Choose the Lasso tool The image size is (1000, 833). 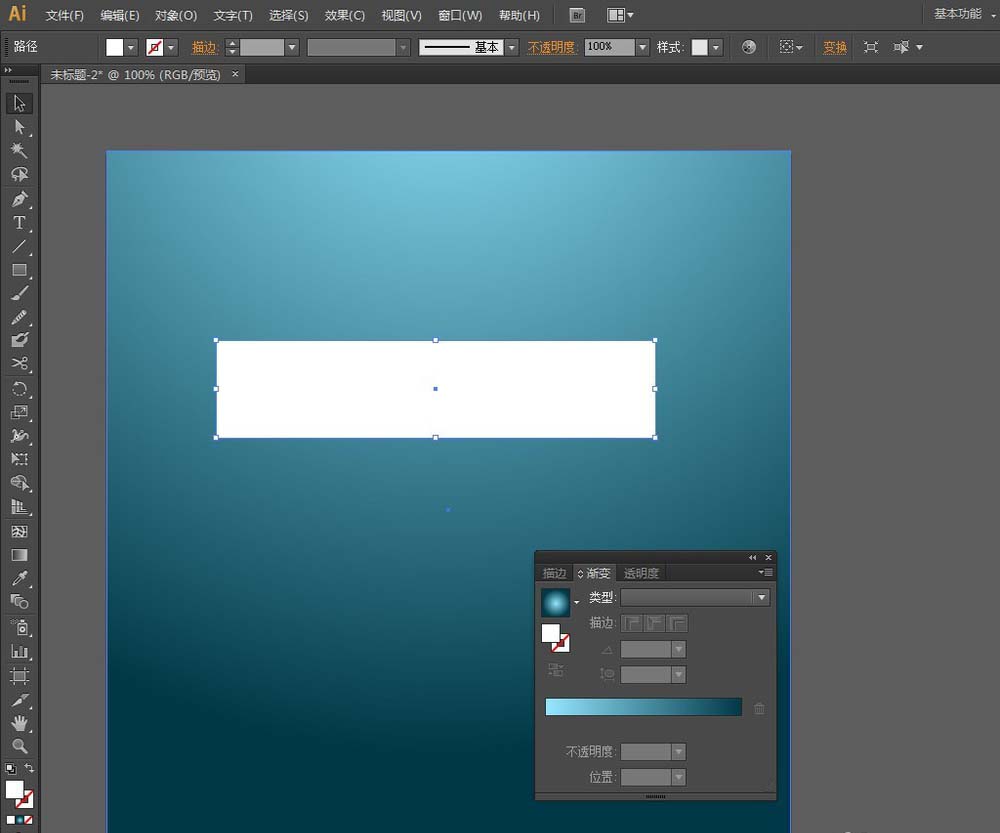(x=19, y=174)
